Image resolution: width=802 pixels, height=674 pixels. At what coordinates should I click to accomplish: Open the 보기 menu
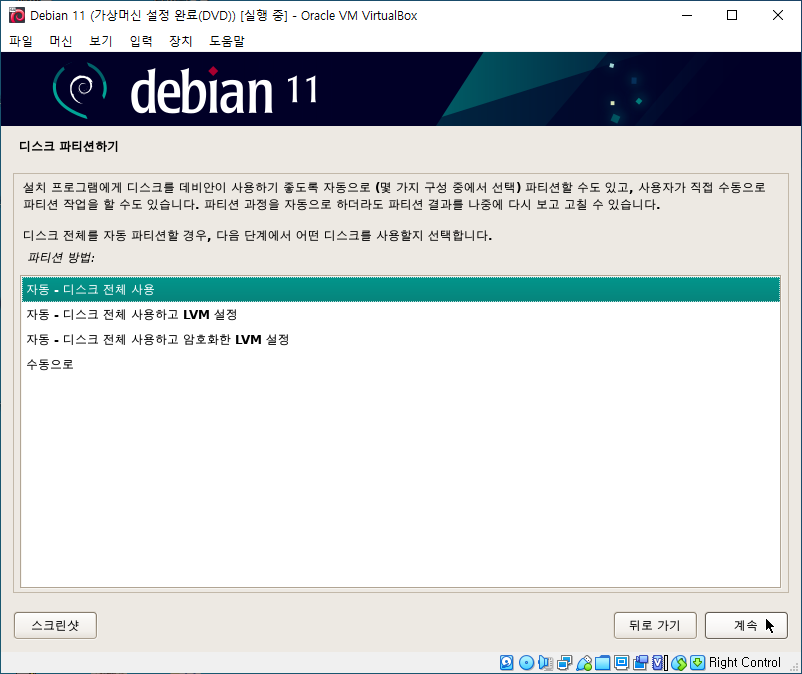click(101, 41)
